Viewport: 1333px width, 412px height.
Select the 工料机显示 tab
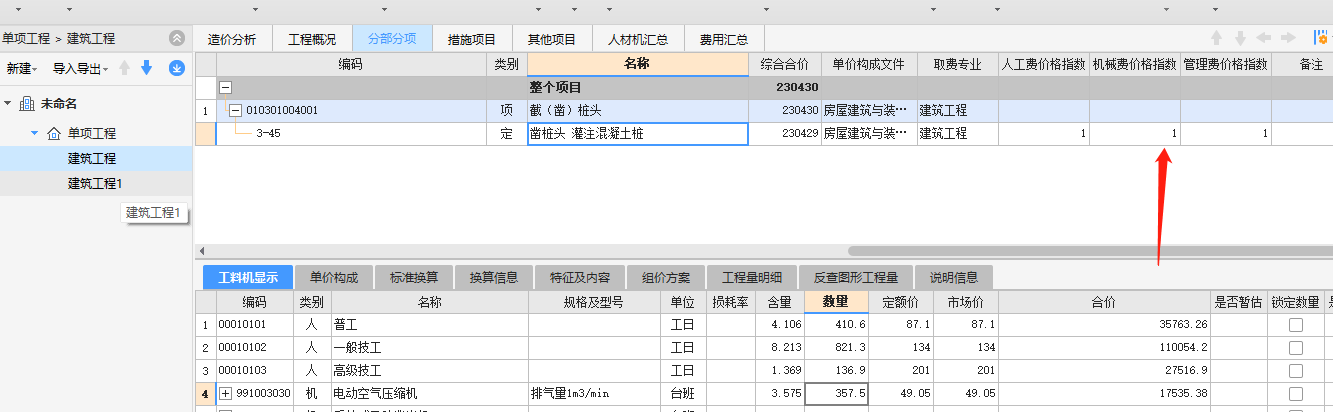click(x=247, y=277)
